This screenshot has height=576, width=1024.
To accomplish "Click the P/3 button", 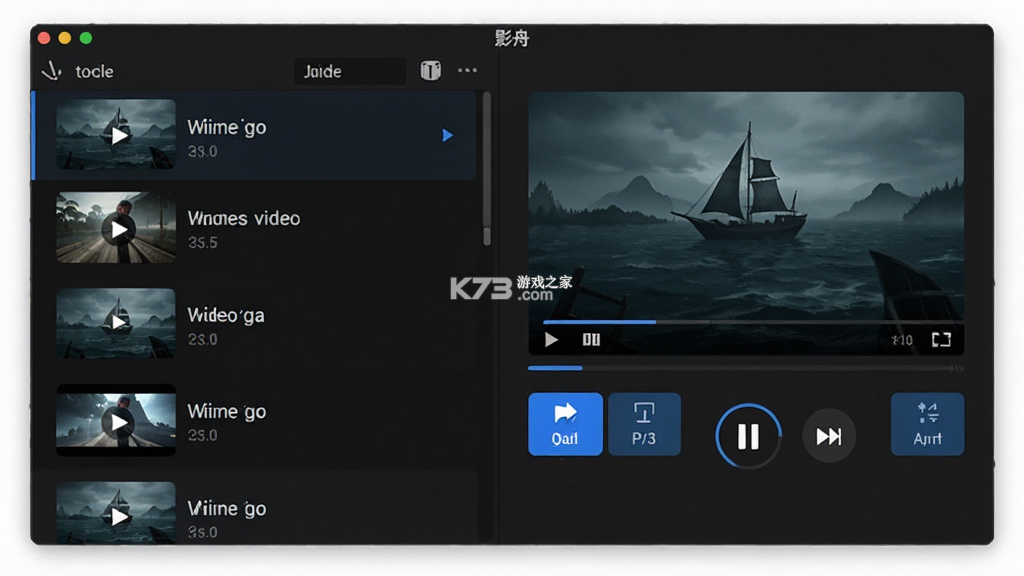I will (x=644, y=424).
